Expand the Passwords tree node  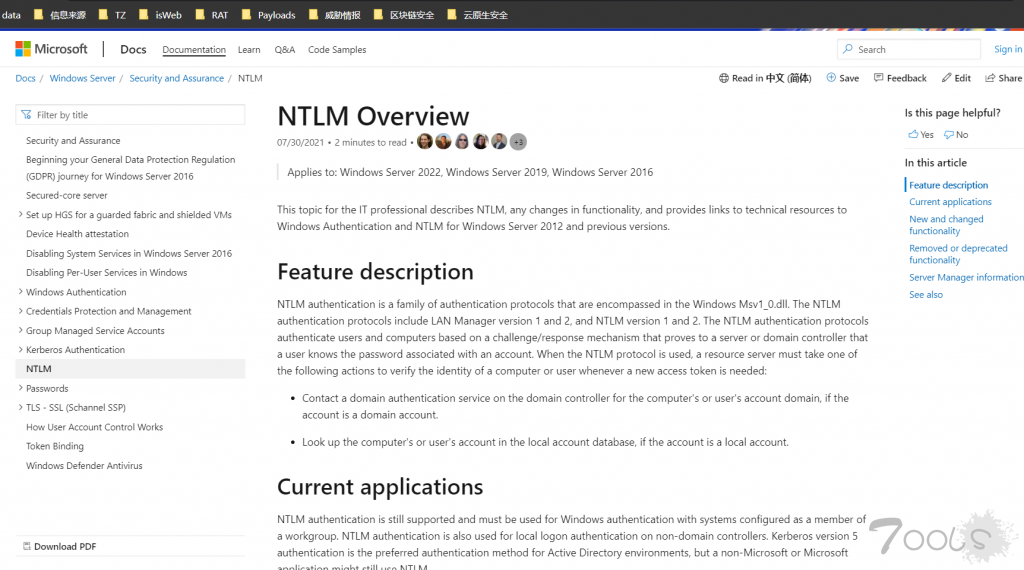click(20, 388)
